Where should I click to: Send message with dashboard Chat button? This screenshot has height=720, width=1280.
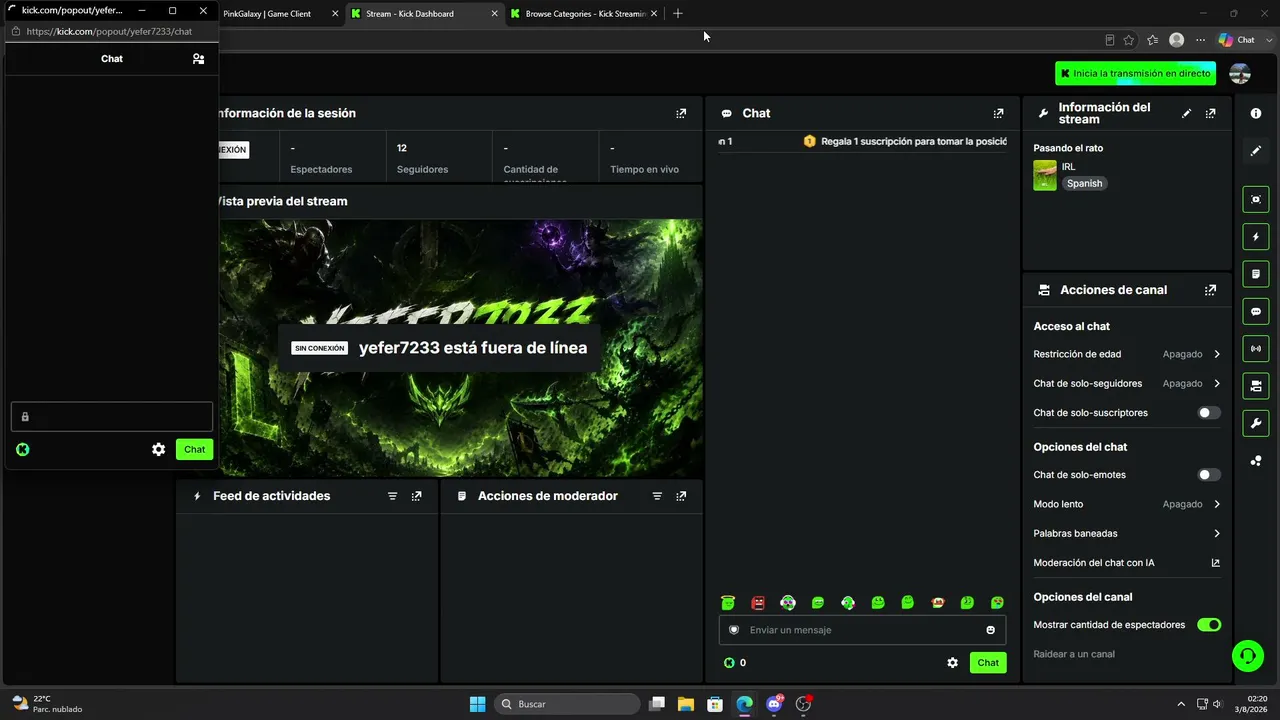click(x=988, y=663)
